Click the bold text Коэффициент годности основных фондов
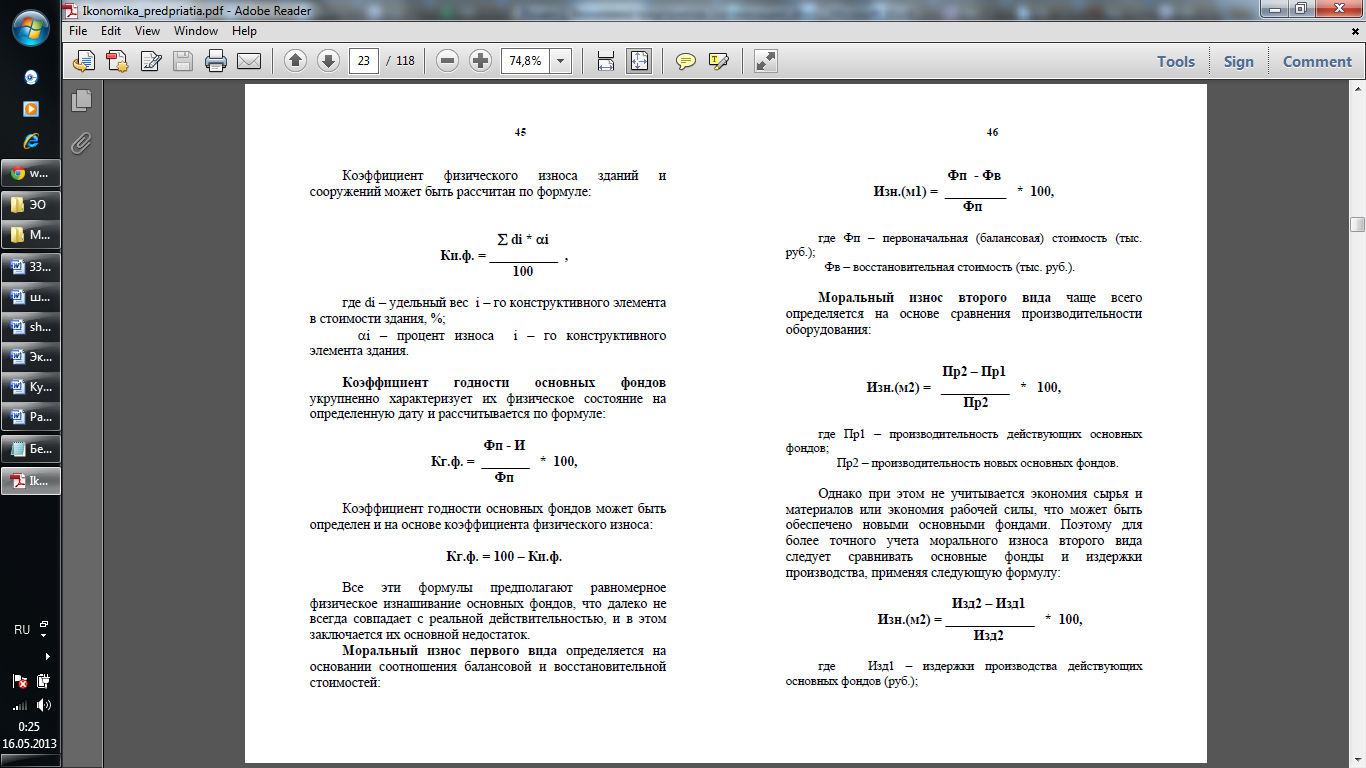Image resolution: width=1366 pixels, height=768 pixels. click(x=504, y=383)
